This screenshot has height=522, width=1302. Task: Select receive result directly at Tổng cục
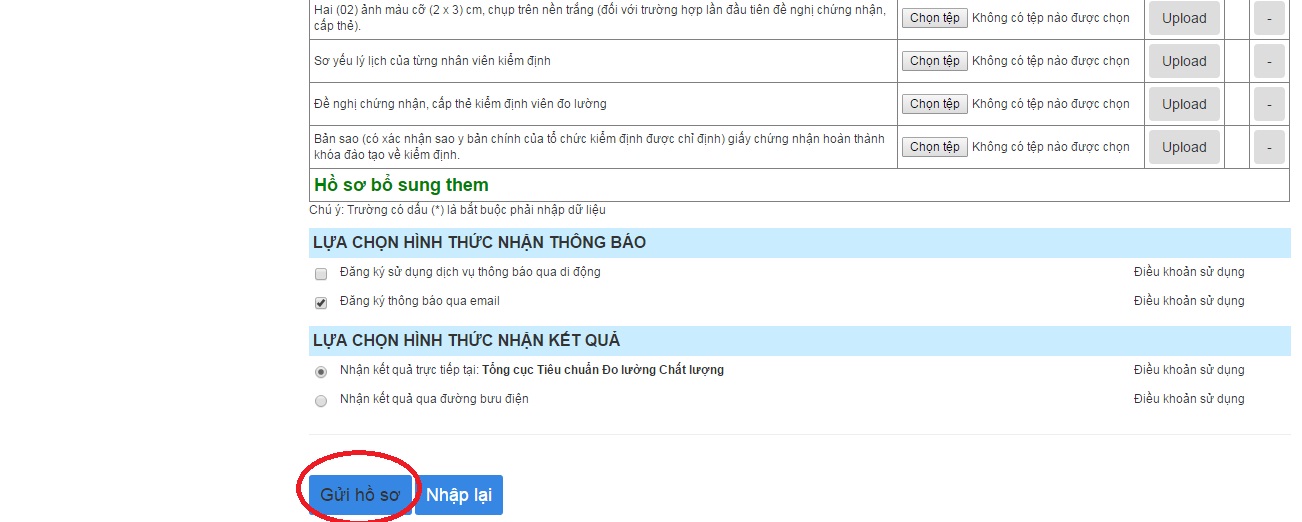(321, 371)
